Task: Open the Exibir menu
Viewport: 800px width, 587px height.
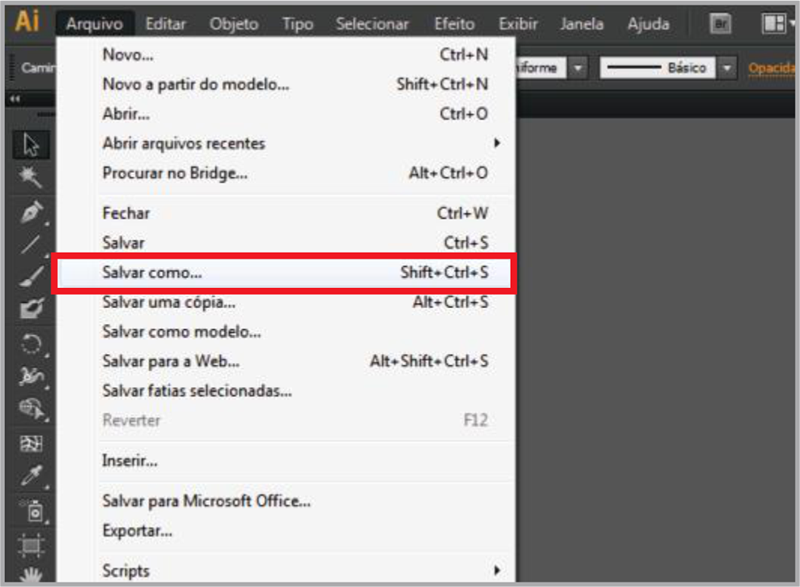Action: [x=518, y=23]
